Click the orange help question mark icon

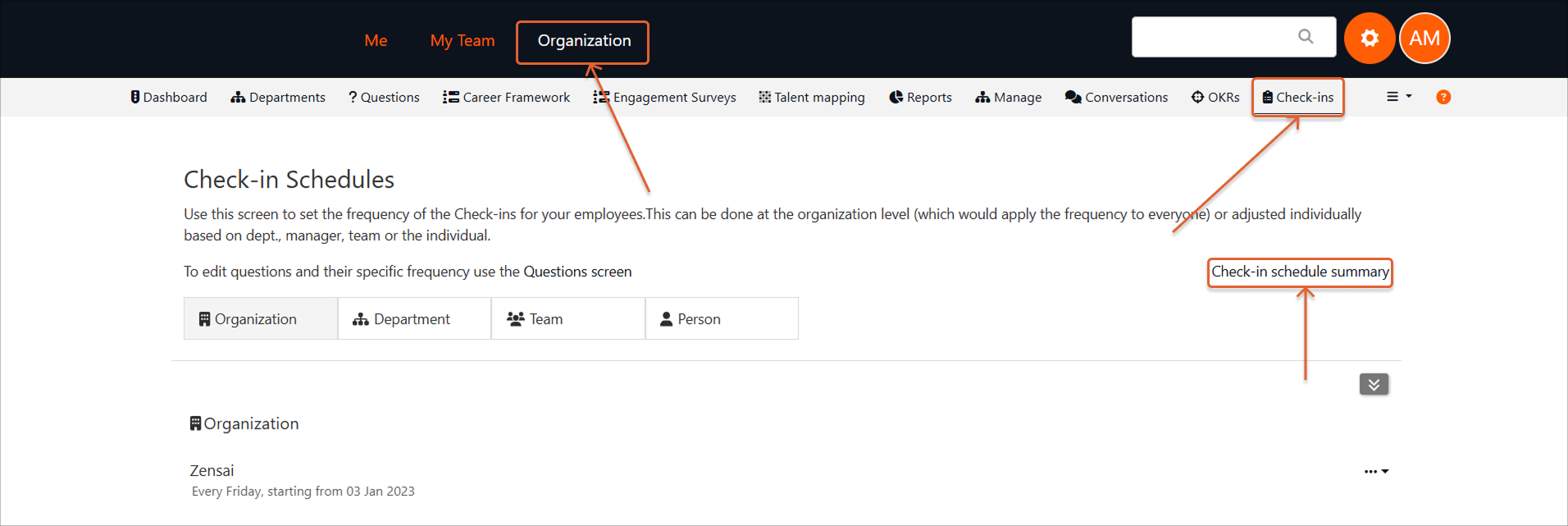1443,97
